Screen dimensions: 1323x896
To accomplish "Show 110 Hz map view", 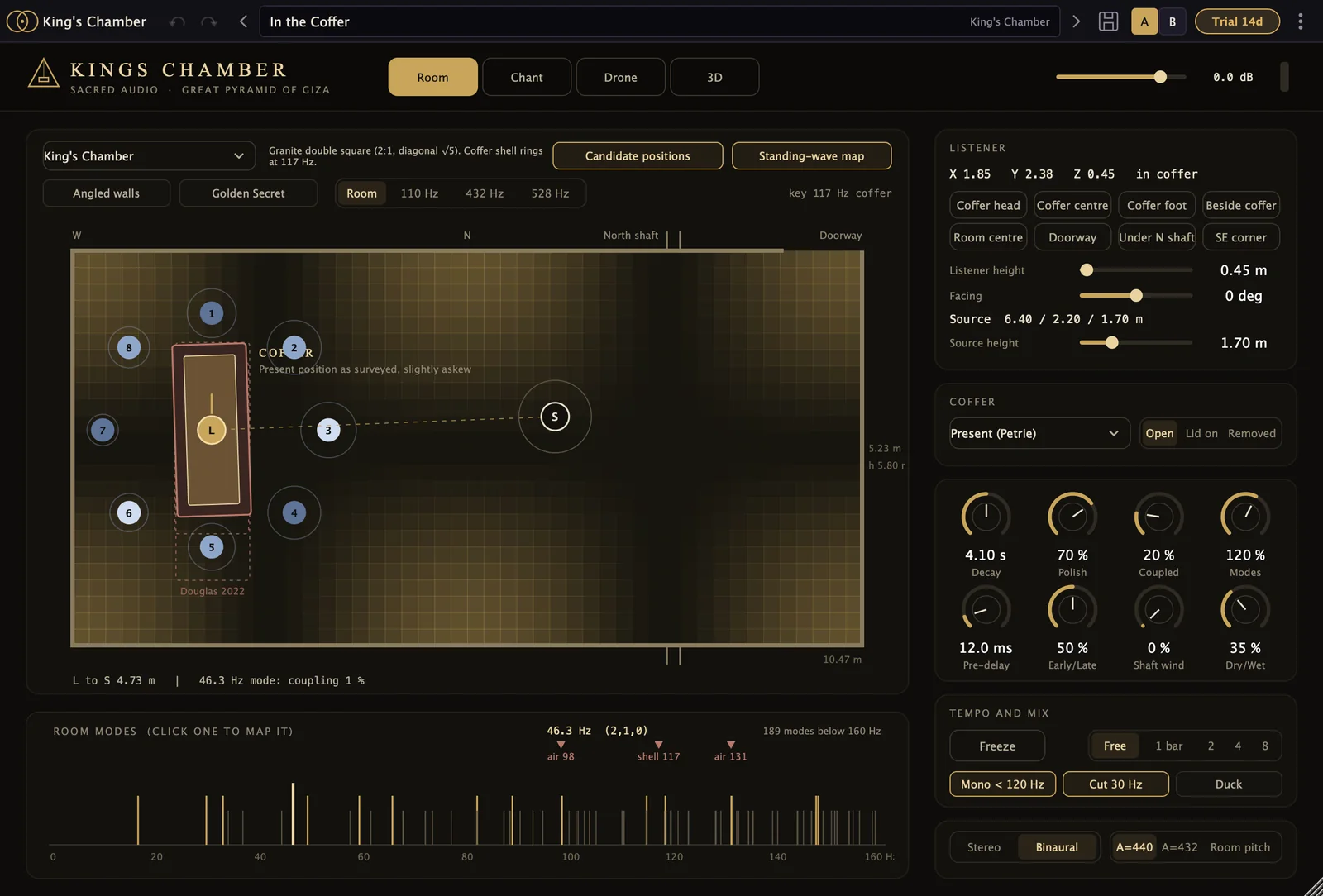I will point(419,193).
